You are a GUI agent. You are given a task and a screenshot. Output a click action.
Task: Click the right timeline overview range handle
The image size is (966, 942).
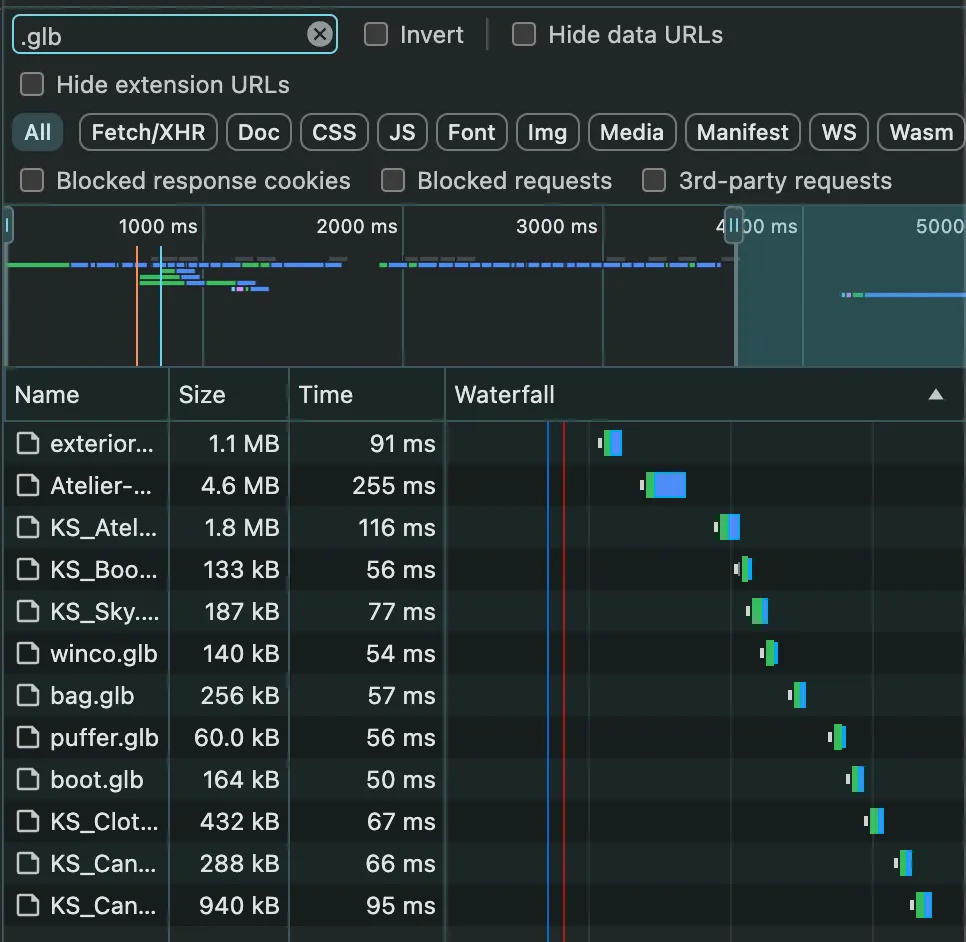(x=734, y=226)
